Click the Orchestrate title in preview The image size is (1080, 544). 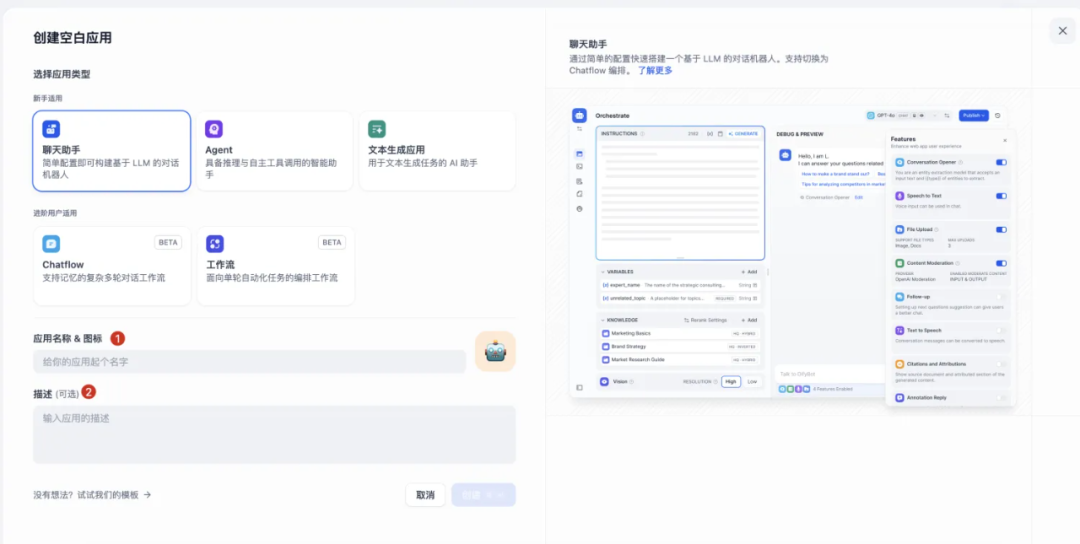pos(612,116)
